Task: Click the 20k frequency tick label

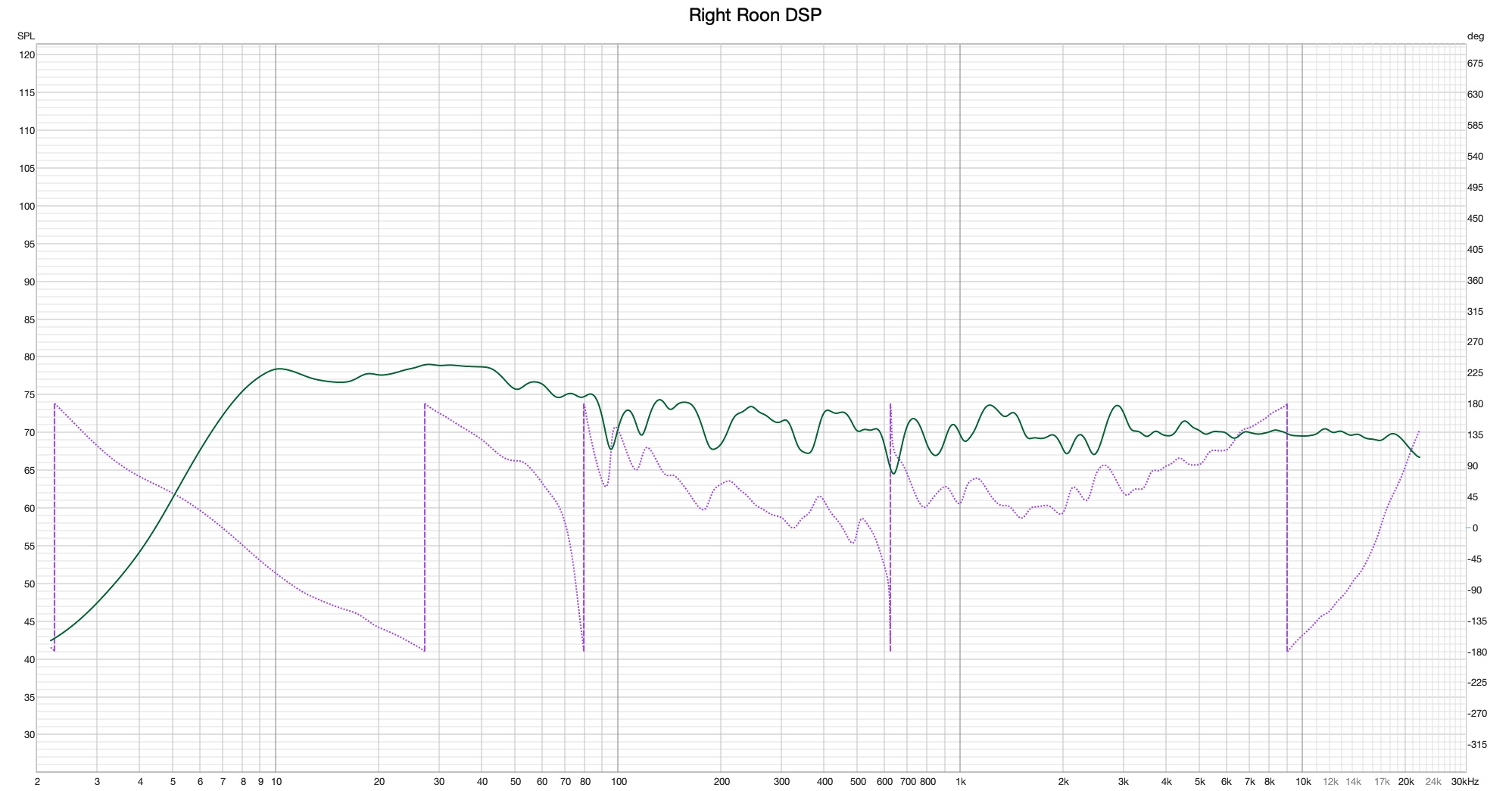Action: (x=1406, y=782)
